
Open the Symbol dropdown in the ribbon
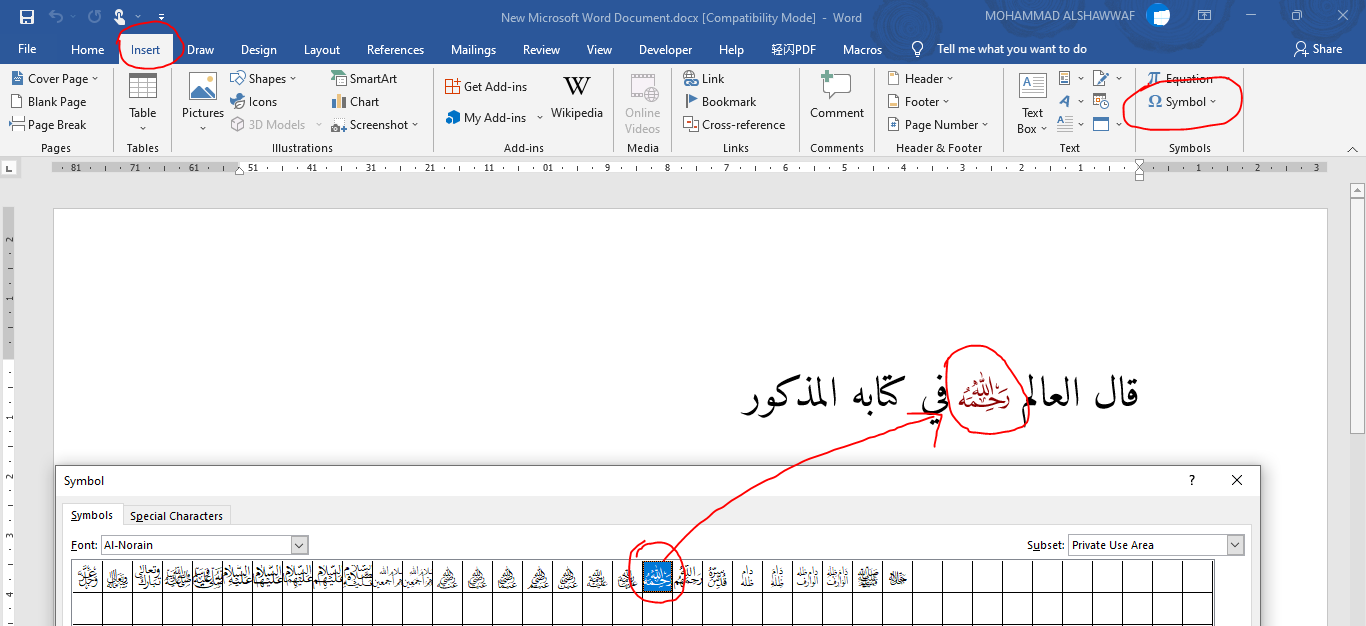tap(1182, 102)
